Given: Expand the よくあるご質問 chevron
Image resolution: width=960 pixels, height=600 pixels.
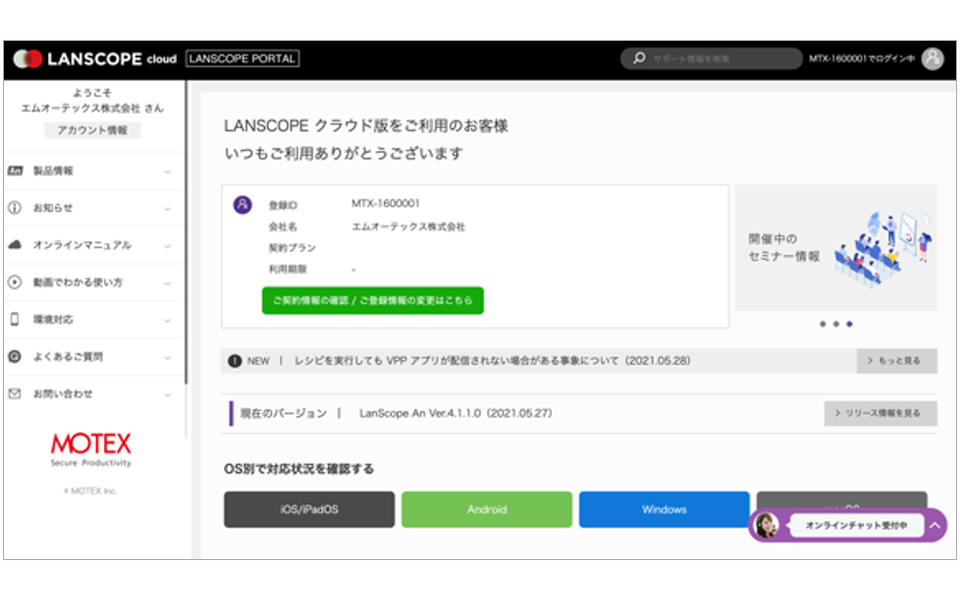Looking at the screenshot, I should pos(167,358).
